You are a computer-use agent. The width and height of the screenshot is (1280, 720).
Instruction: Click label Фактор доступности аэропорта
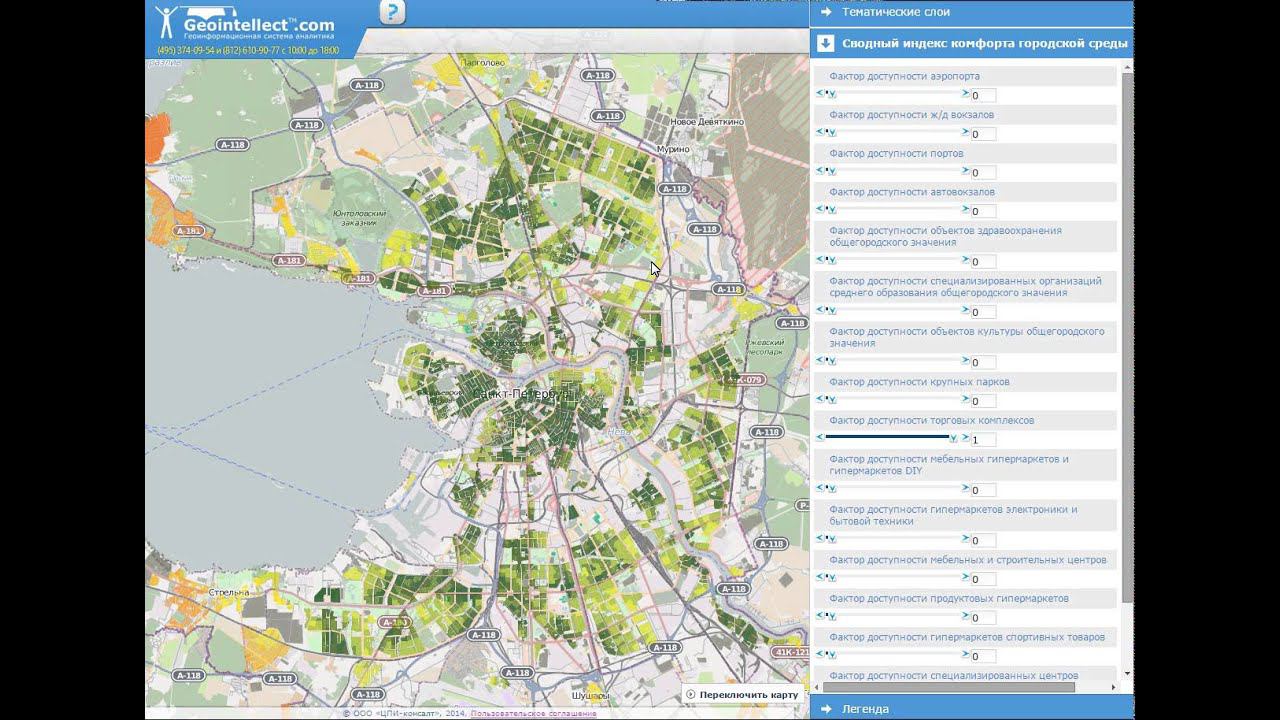[904, 76]
